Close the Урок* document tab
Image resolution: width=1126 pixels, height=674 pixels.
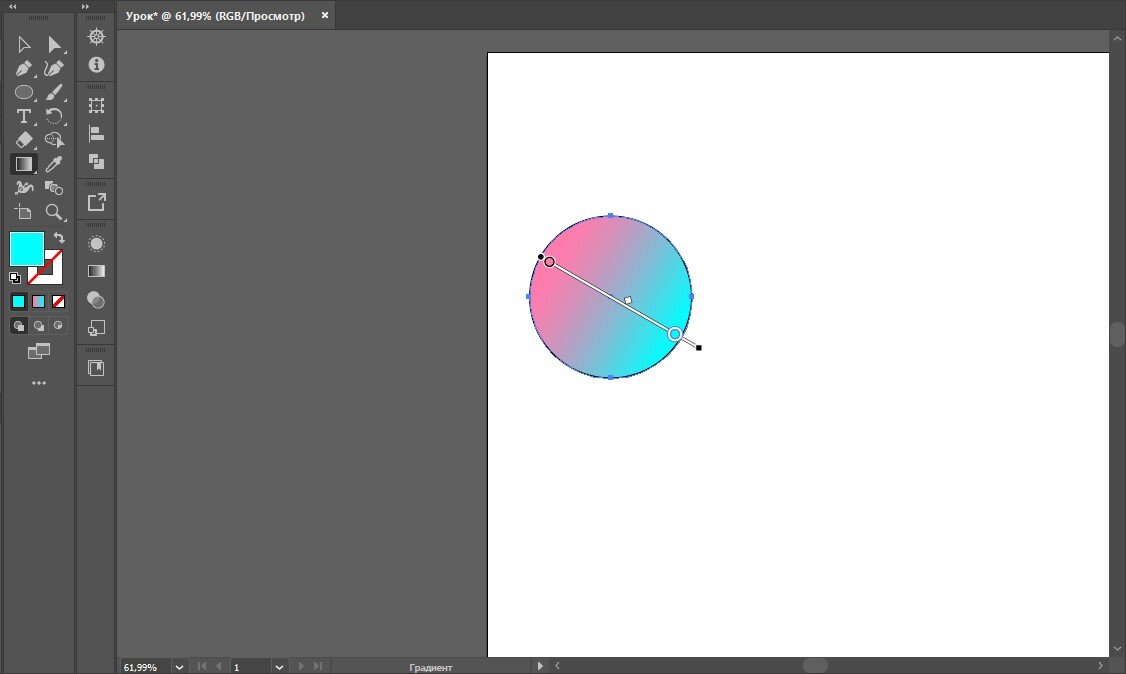click(x=325, y=15)
